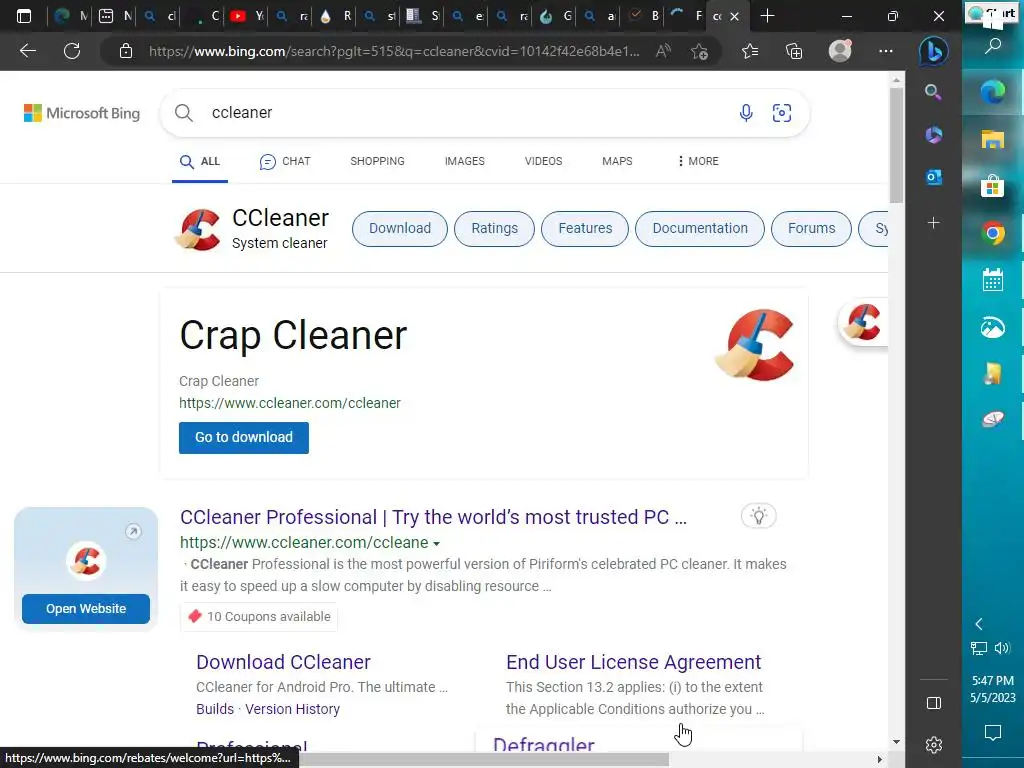Switch to the IMAGES tab

pos(464,161)
